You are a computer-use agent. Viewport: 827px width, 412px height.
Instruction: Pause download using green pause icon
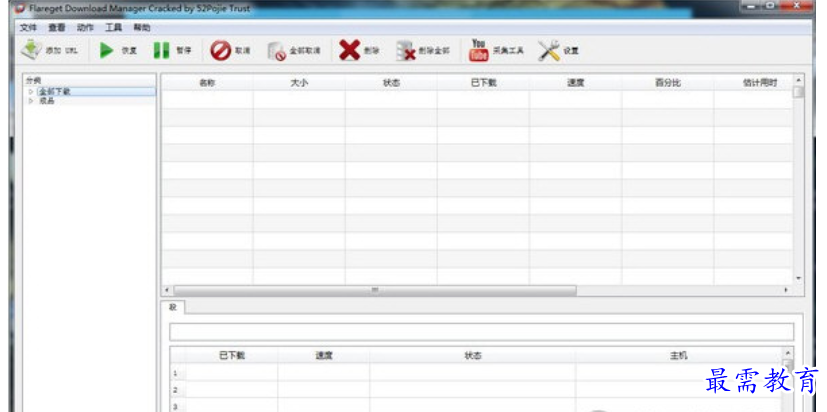point(161,51)
